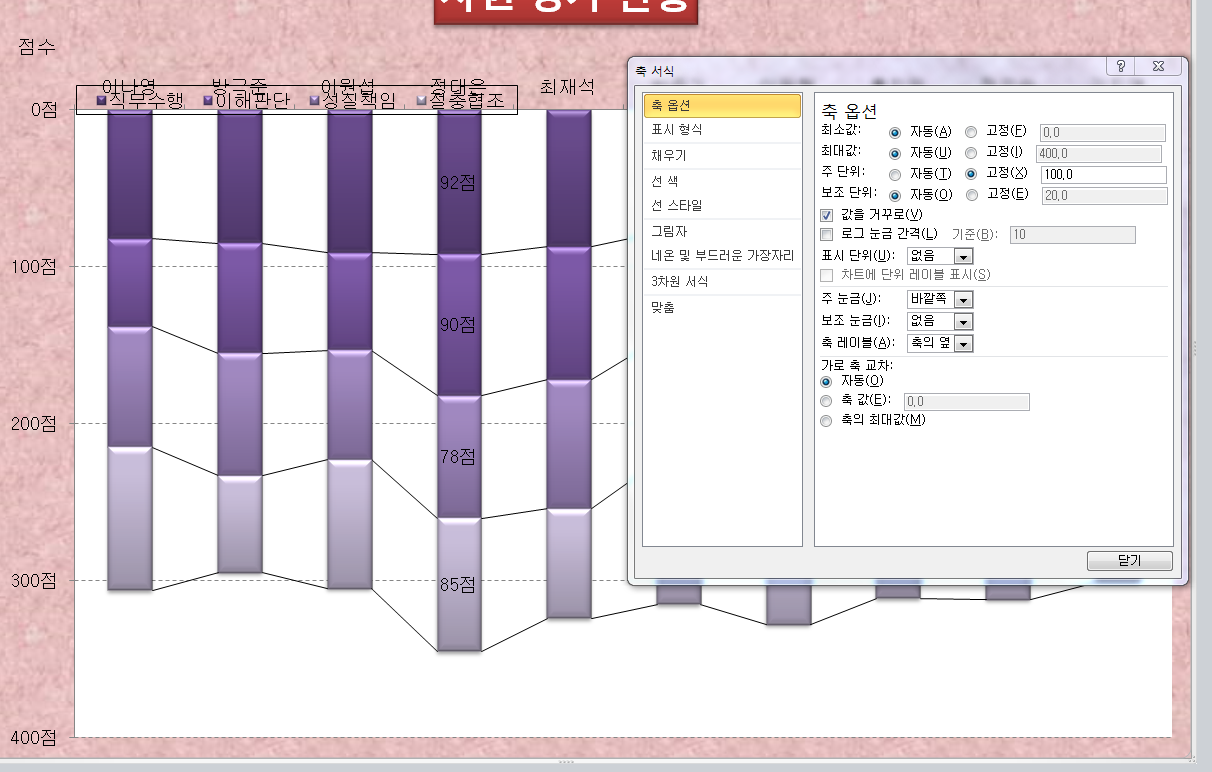Switch to the 표시 형식 category
The height and width of the screenshot is (772, 1212).
[x=677, y=130]
